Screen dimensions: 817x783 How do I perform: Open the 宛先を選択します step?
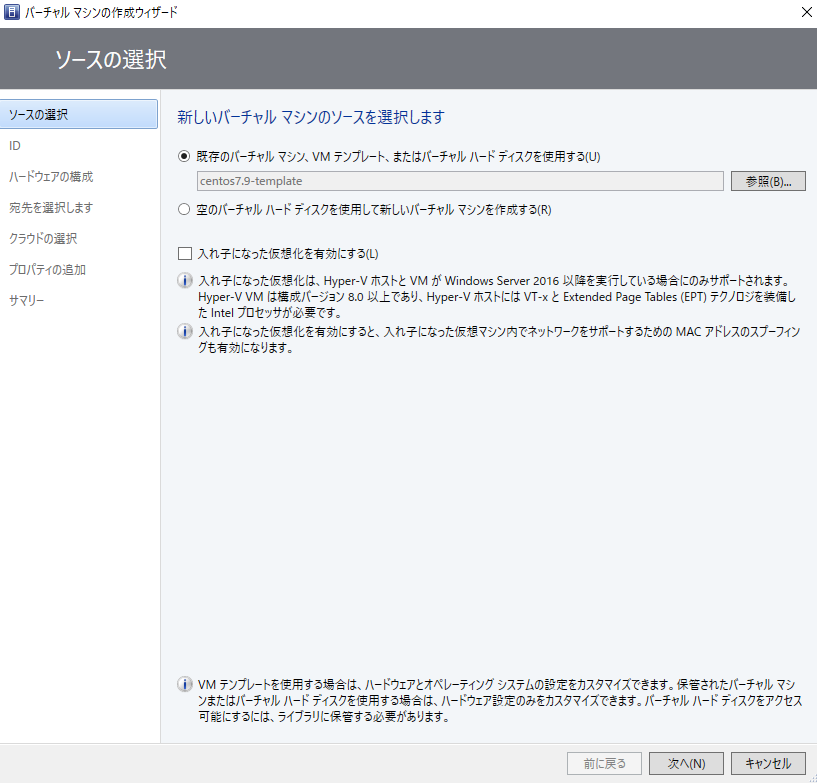tap(51, 207)
